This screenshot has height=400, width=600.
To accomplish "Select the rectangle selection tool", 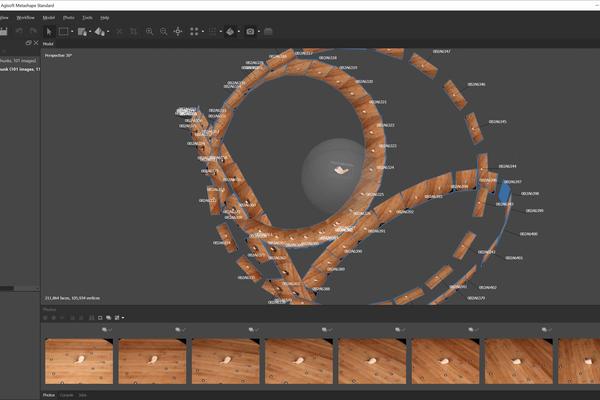I will 64,32.
